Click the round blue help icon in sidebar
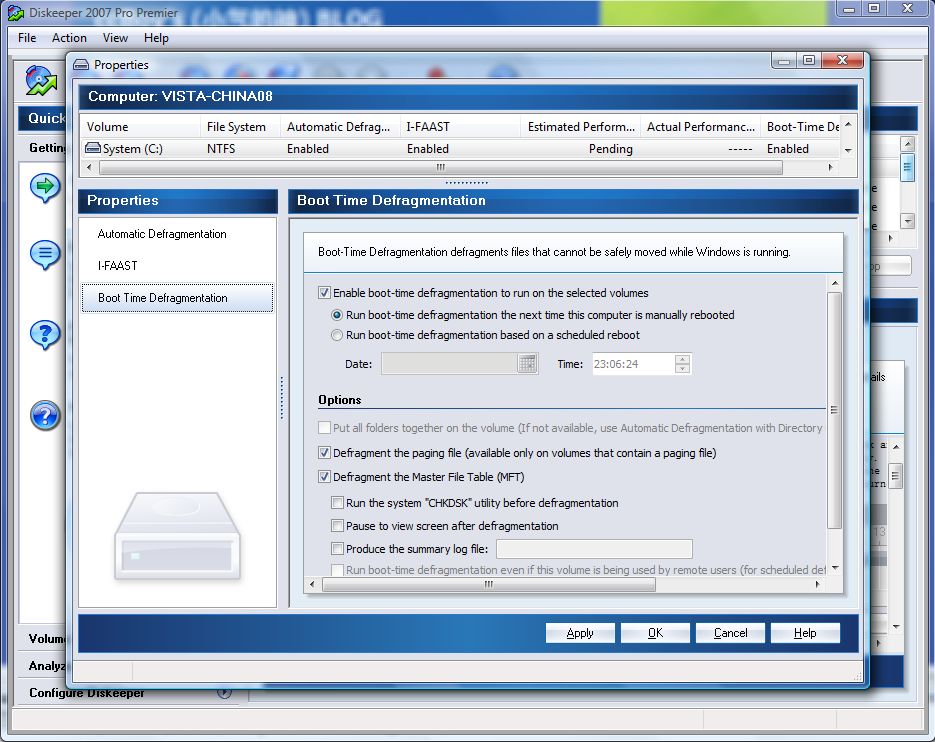 pos(45,416)
